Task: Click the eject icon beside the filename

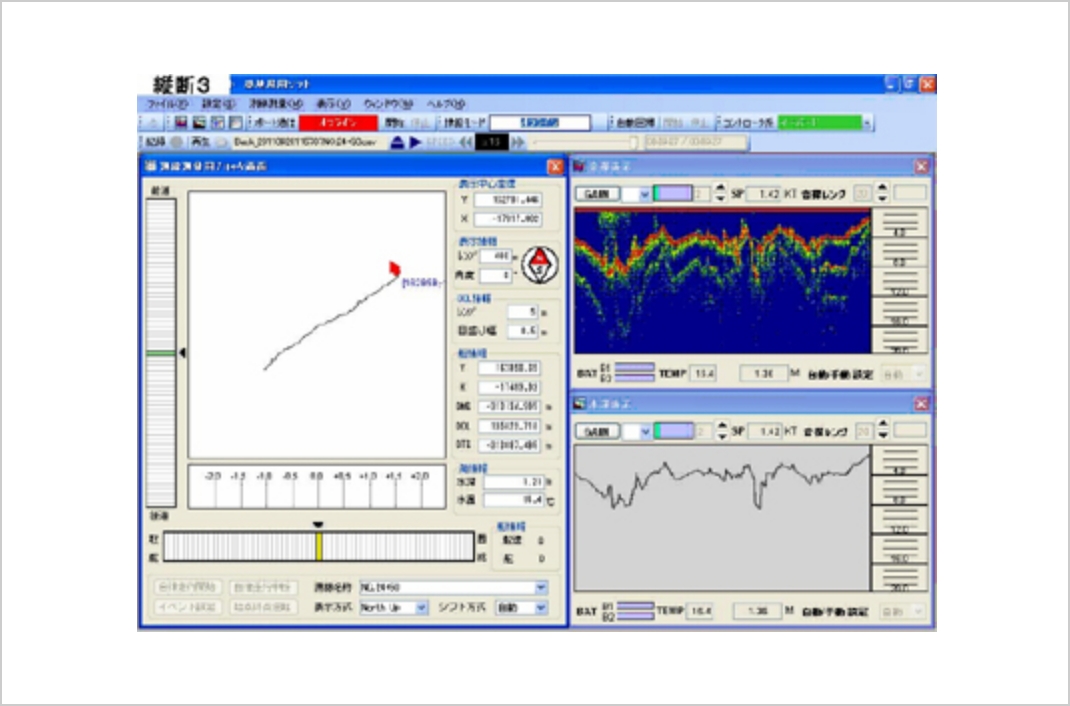Action: pos(396,142)
